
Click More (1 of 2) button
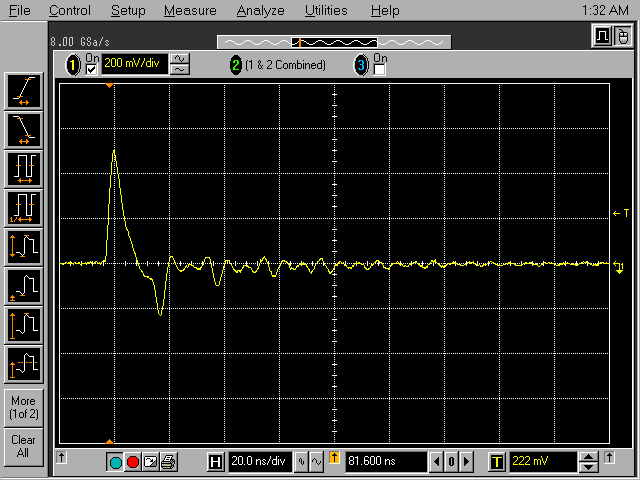click(24, 407)
